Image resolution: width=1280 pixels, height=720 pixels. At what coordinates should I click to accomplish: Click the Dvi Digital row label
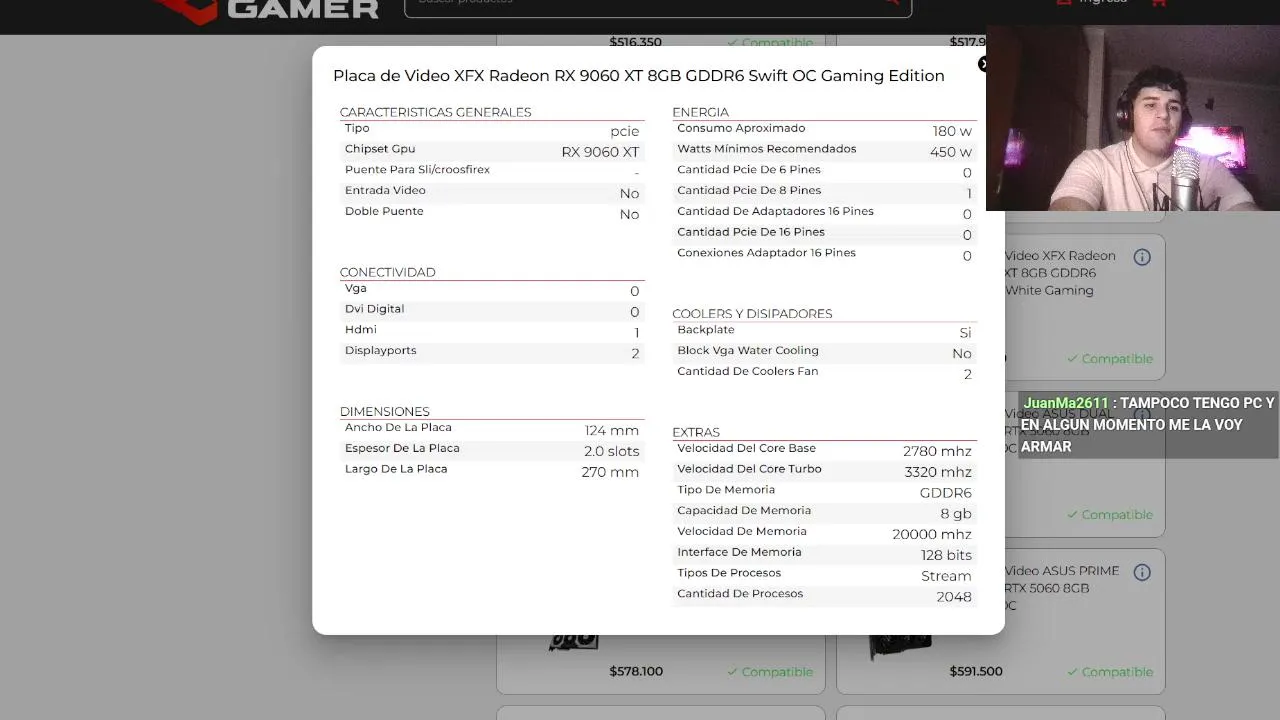click(x=374, y=309)
